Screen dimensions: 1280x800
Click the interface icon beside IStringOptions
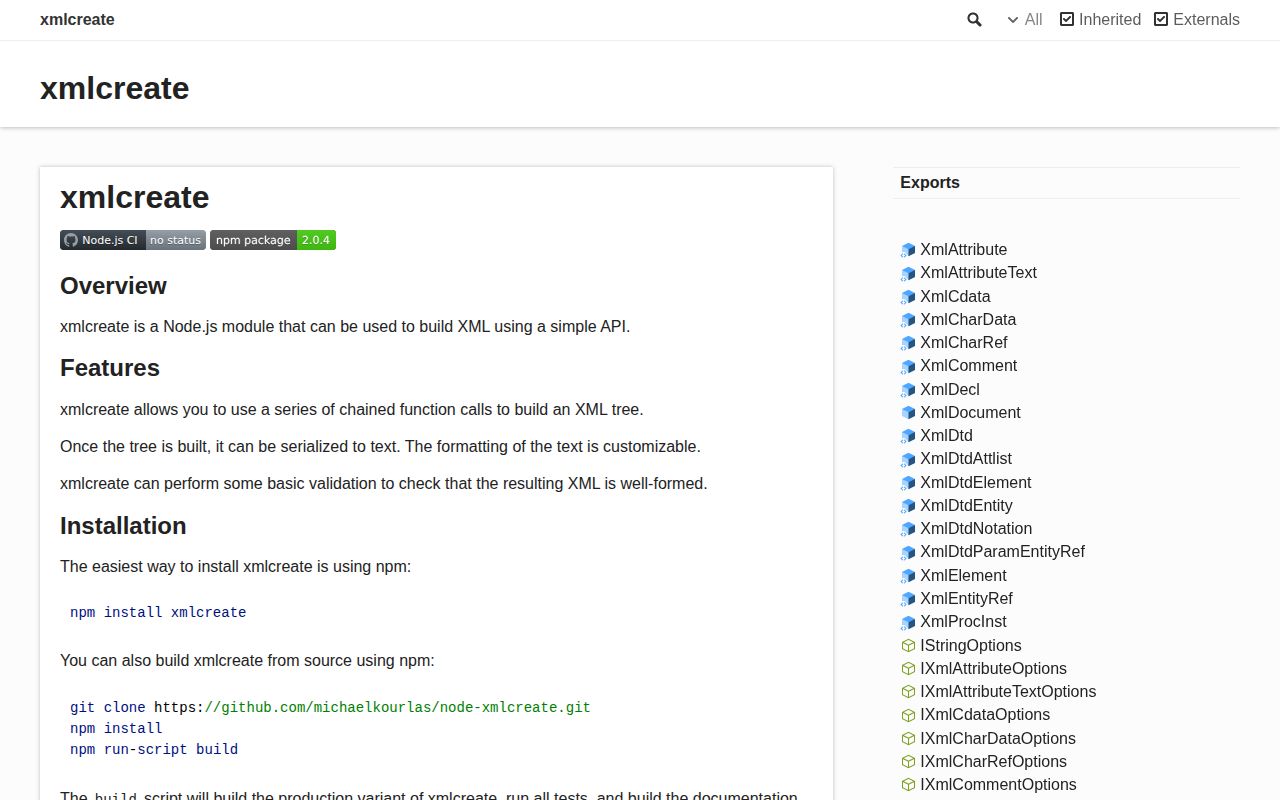[x=908, y=646]
